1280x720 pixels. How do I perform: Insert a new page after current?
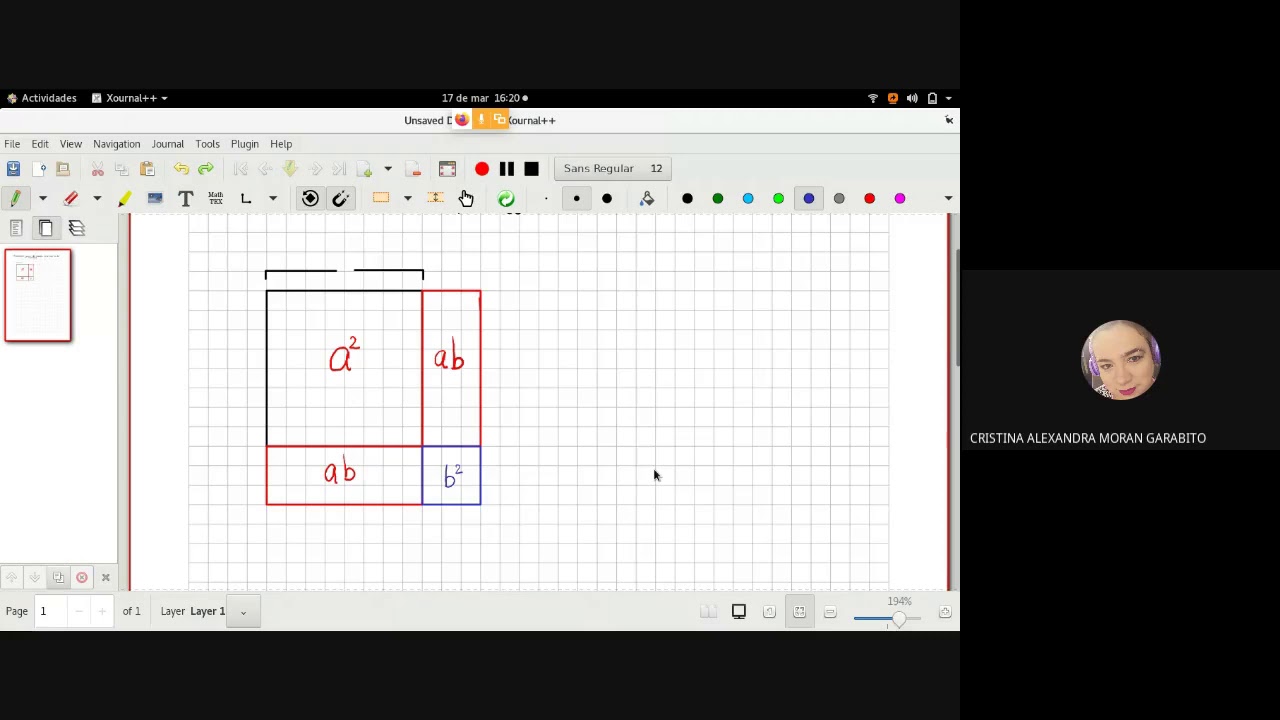[x=365, y=169]
